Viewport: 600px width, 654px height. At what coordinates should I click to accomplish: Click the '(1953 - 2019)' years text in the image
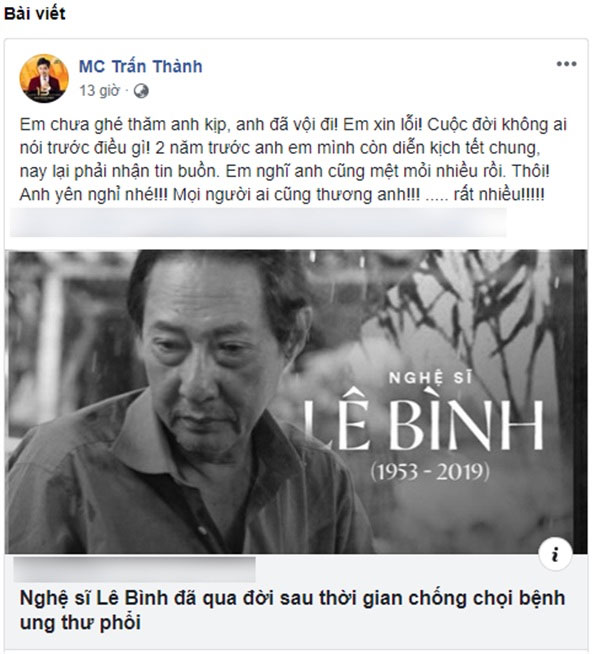click(x=430, y=472)
